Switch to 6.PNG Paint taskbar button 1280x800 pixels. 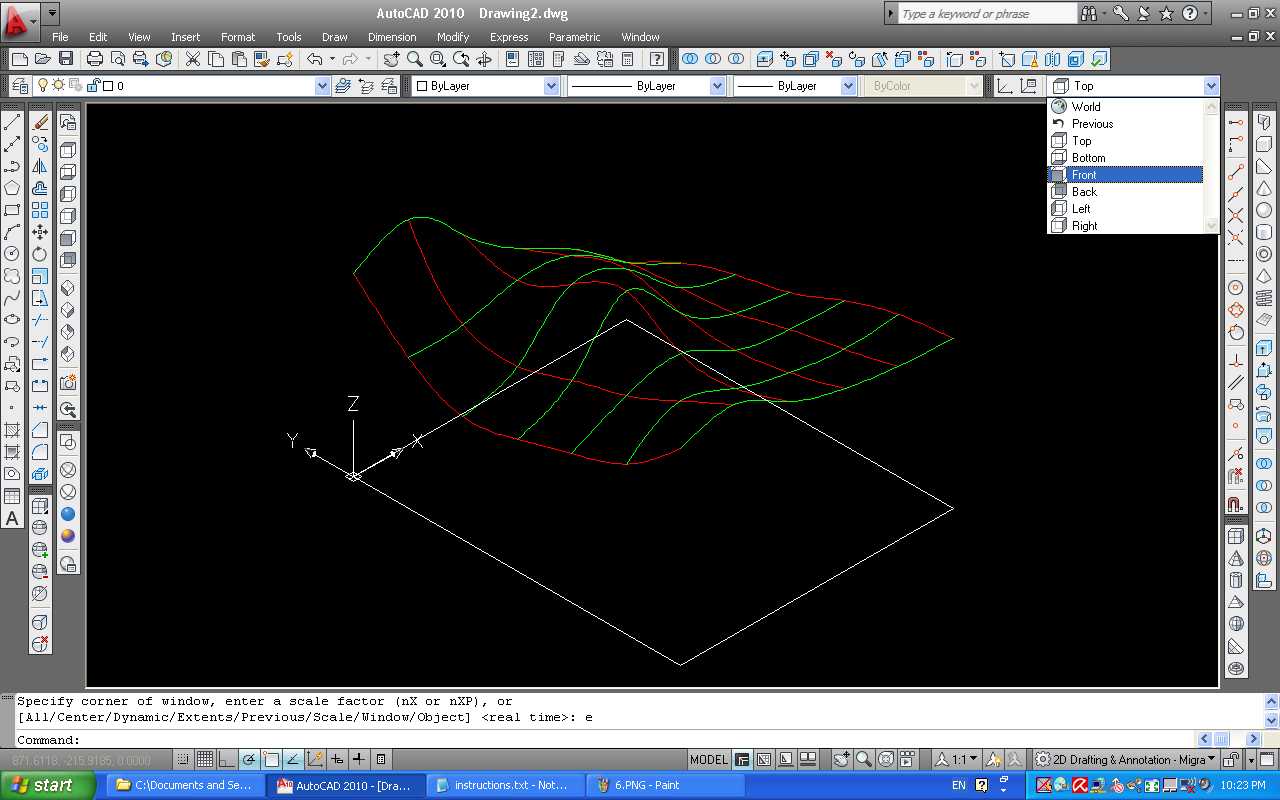coord(665,785)
